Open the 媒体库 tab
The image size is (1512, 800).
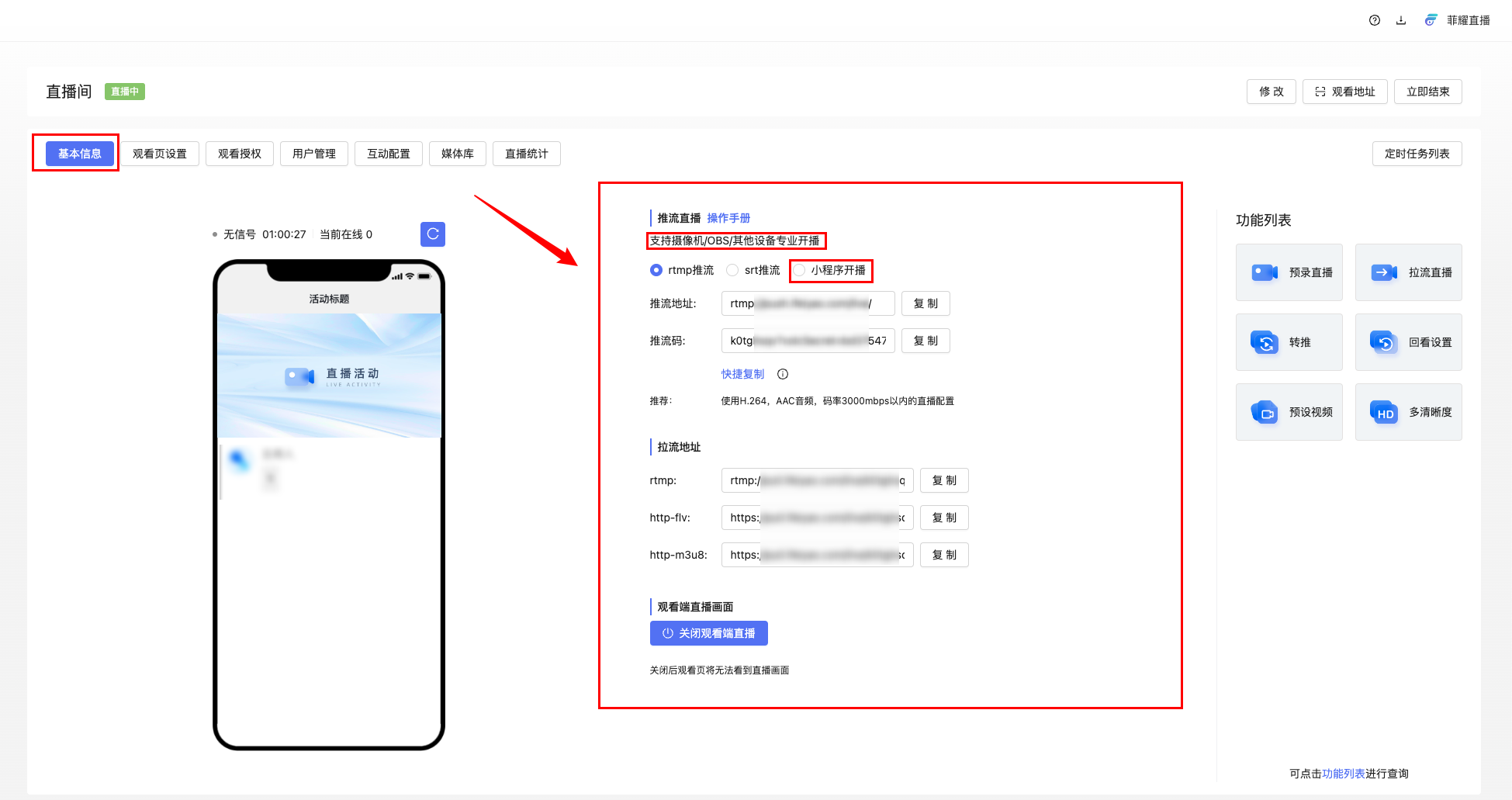[457, 154]
